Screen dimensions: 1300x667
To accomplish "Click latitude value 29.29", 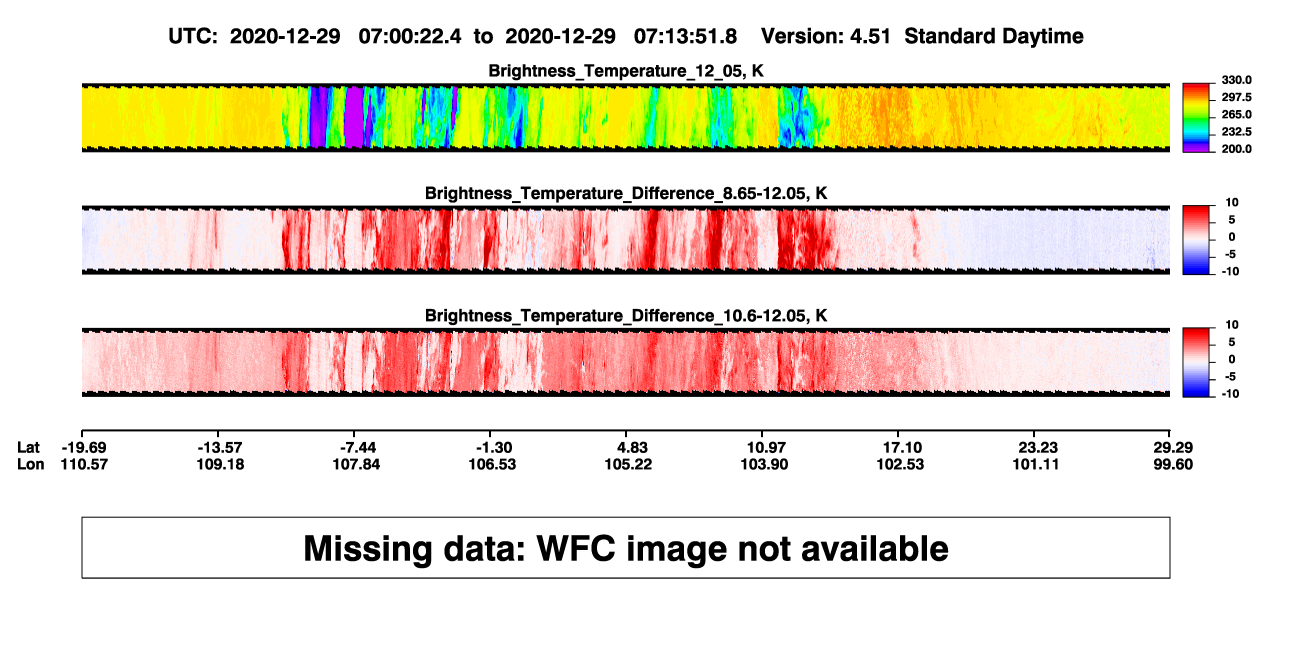I will (1172, 447).
